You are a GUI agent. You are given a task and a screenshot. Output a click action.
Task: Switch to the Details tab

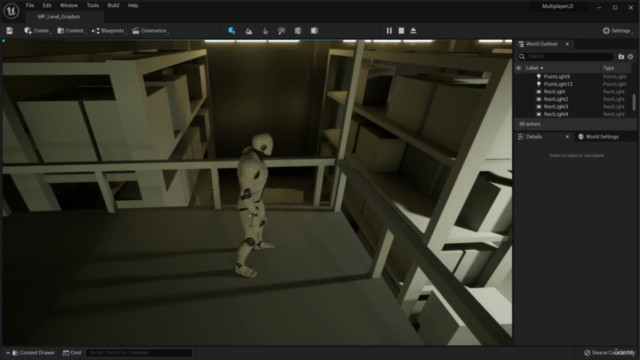(533, 137)
